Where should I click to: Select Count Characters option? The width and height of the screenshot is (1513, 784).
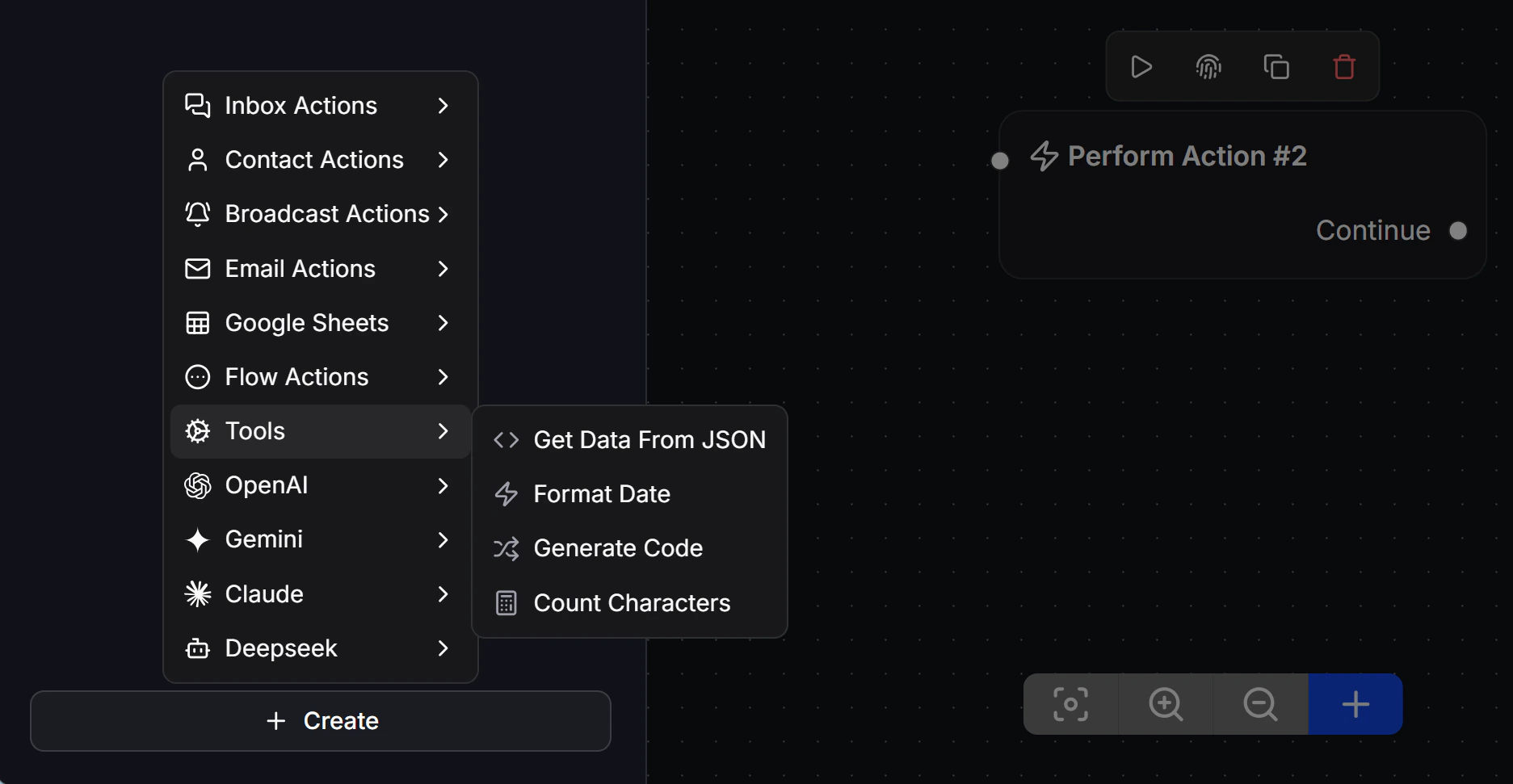(x=629, y=603)
